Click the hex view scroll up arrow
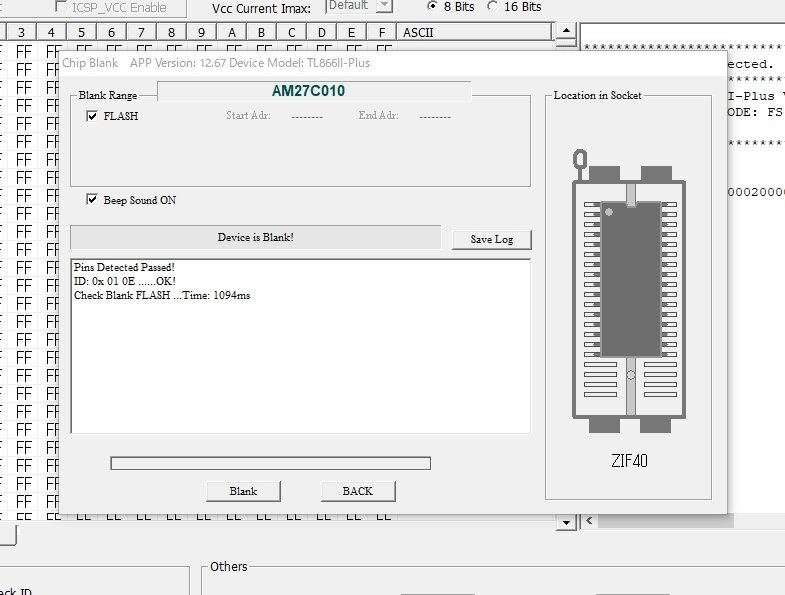785x595 pixels. (567, 32)
